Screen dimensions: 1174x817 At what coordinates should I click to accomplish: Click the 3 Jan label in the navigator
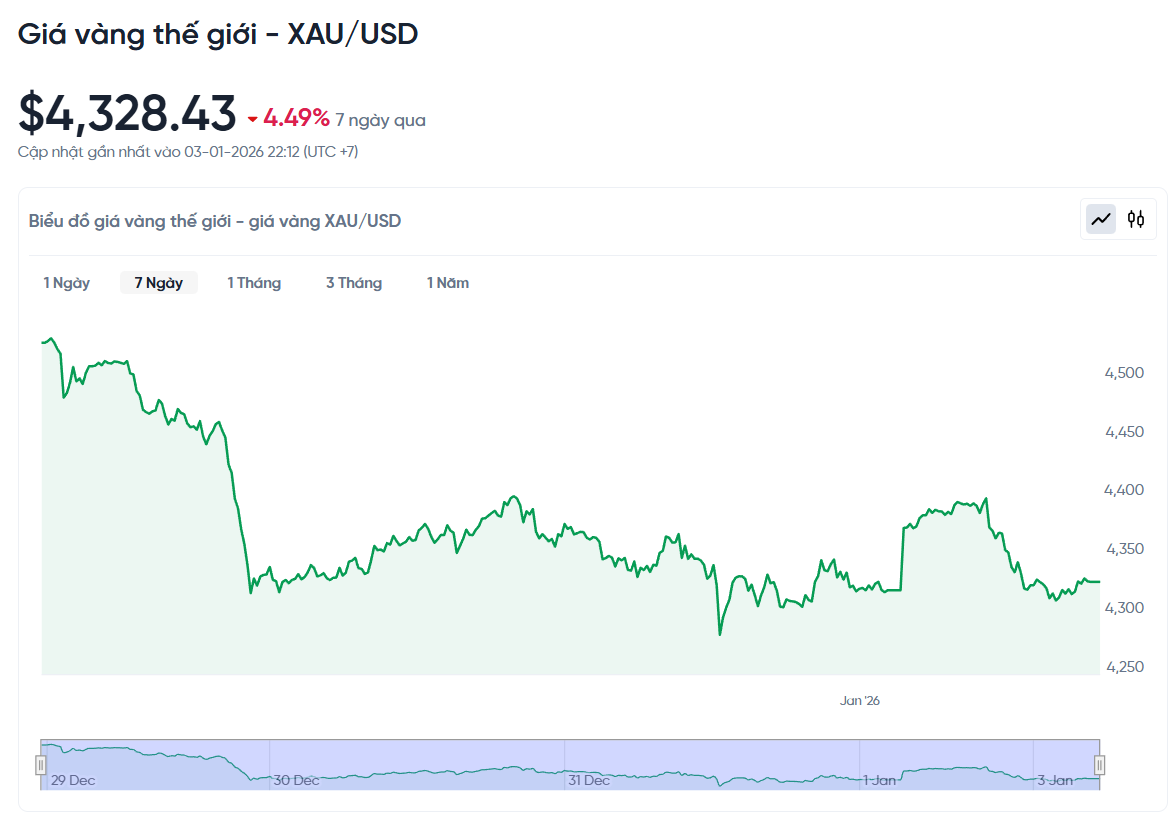(x=1053, y=780)
